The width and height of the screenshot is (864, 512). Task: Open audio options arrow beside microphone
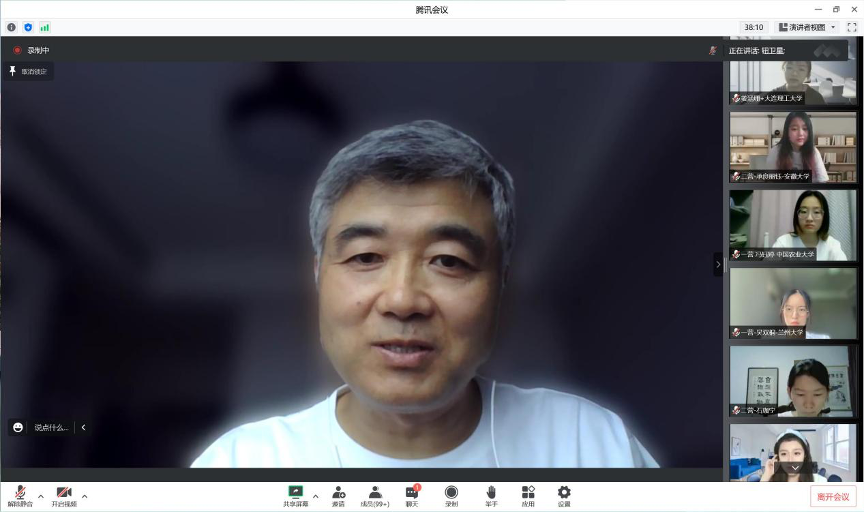[x=40, y=497]
